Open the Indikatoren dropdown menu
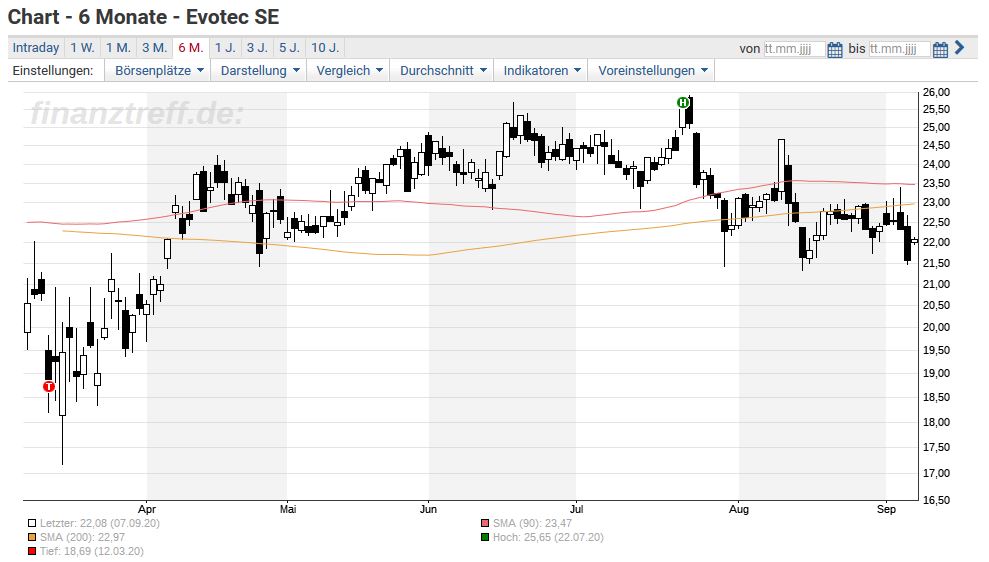The image size is (989, 562). pos(542,71)
